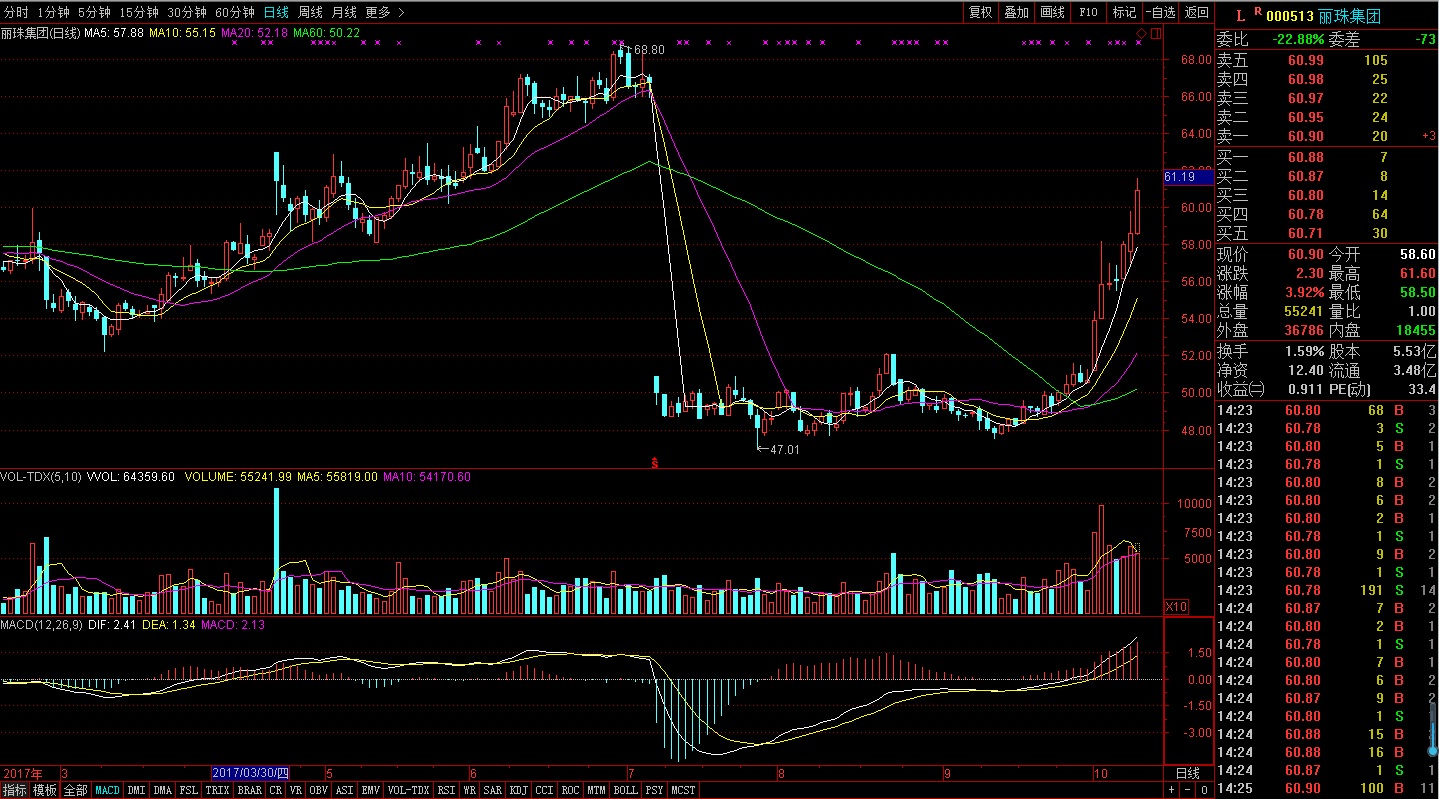Screen dimensions: 1439x799
Task: Click the red S marker below chart
Action: 655,462
